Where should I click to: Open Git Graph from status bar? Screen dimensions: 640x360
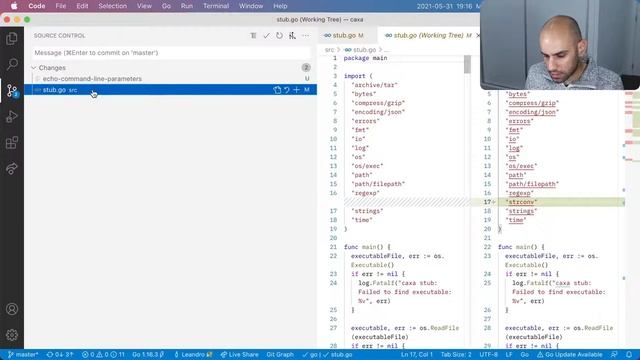tap(280, 355)
